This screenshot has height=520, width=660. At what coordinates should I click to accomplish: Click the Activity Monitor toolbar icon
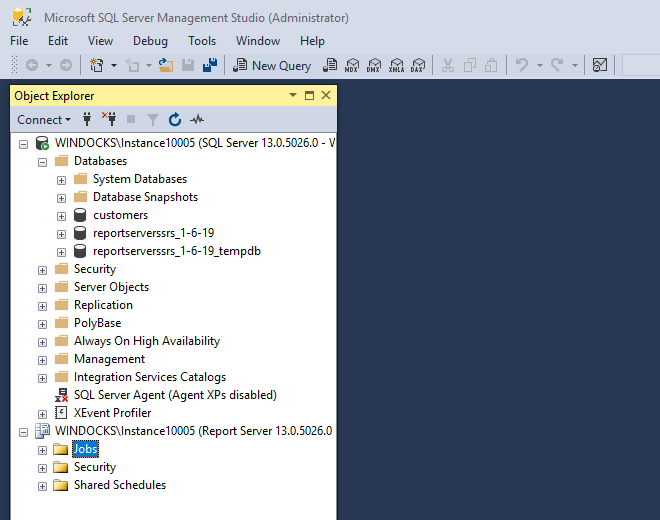tap(600, 65)
